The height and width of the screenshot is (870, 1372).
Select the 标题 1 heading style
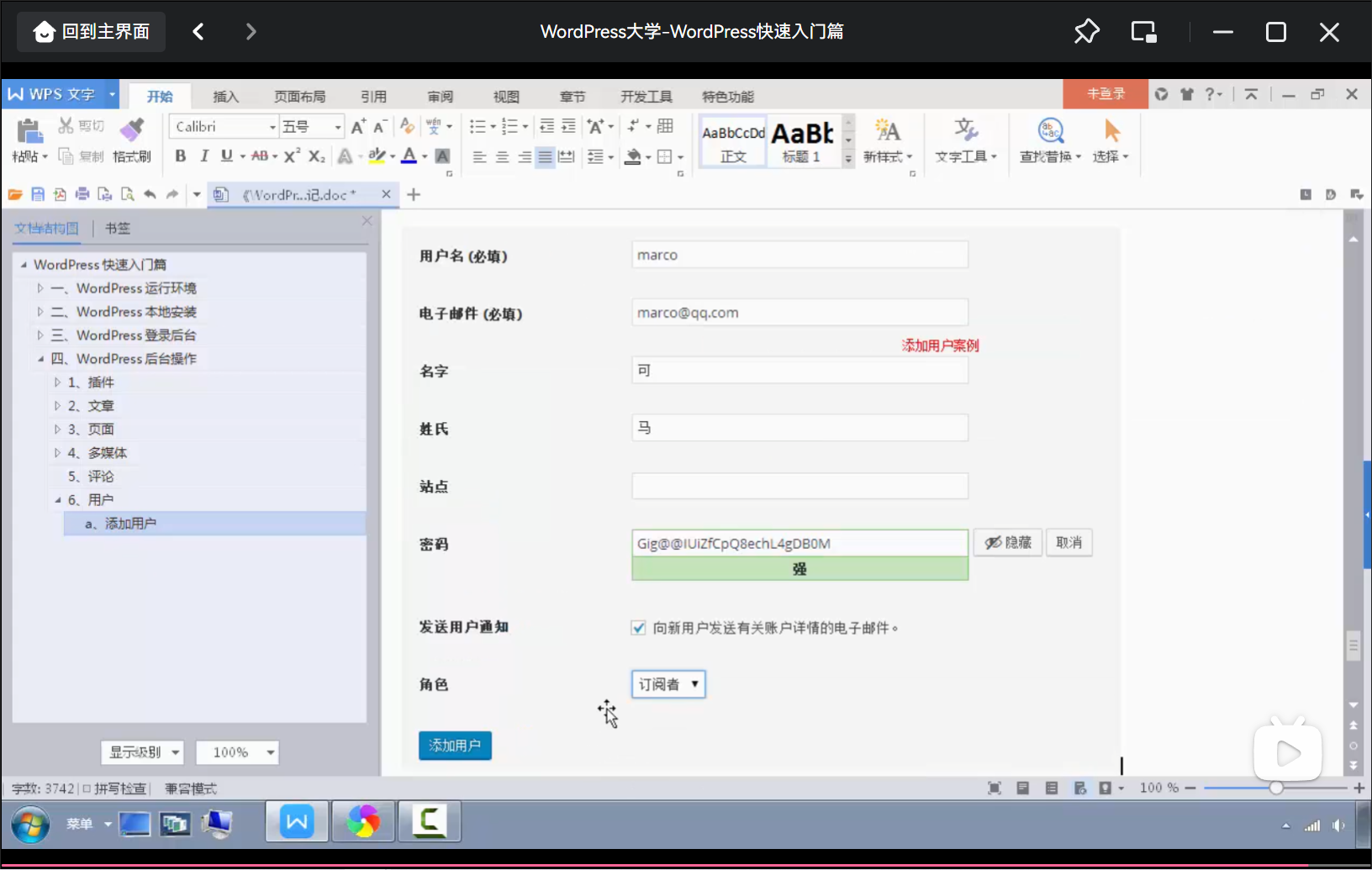click(802, 141)
